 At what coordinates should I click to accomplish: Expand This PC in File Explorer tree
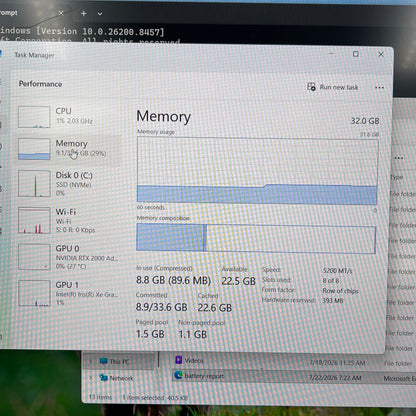[90, 361]
